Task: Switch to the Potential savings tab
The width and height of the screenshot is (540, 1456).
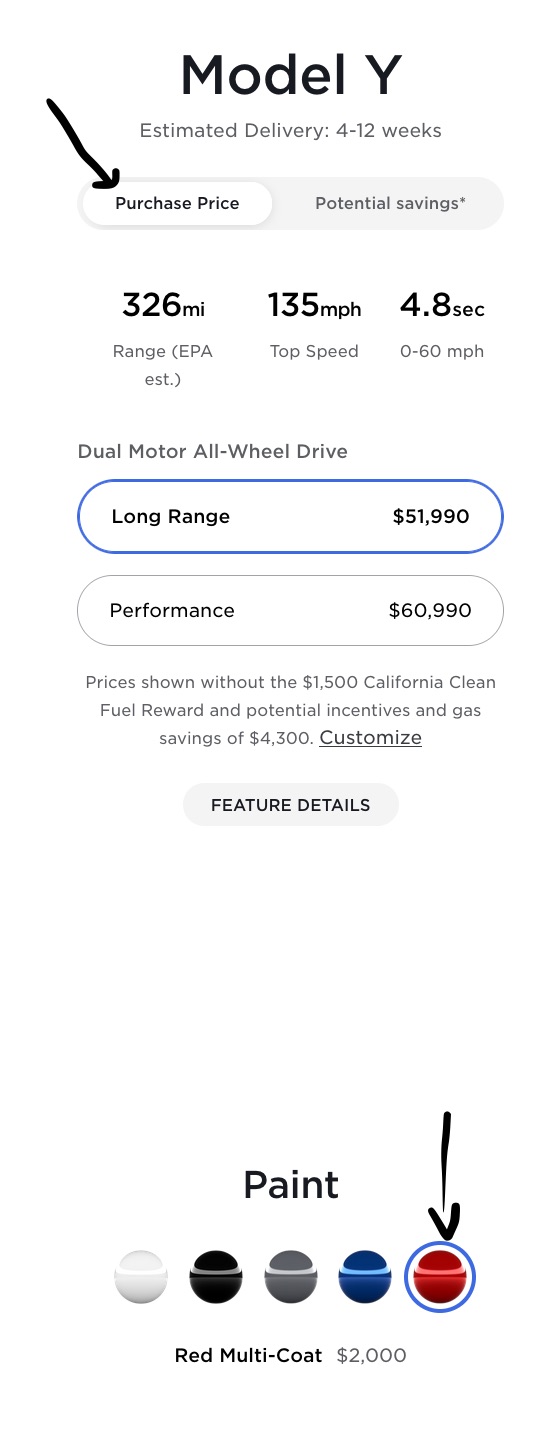Action: (390, 203)
